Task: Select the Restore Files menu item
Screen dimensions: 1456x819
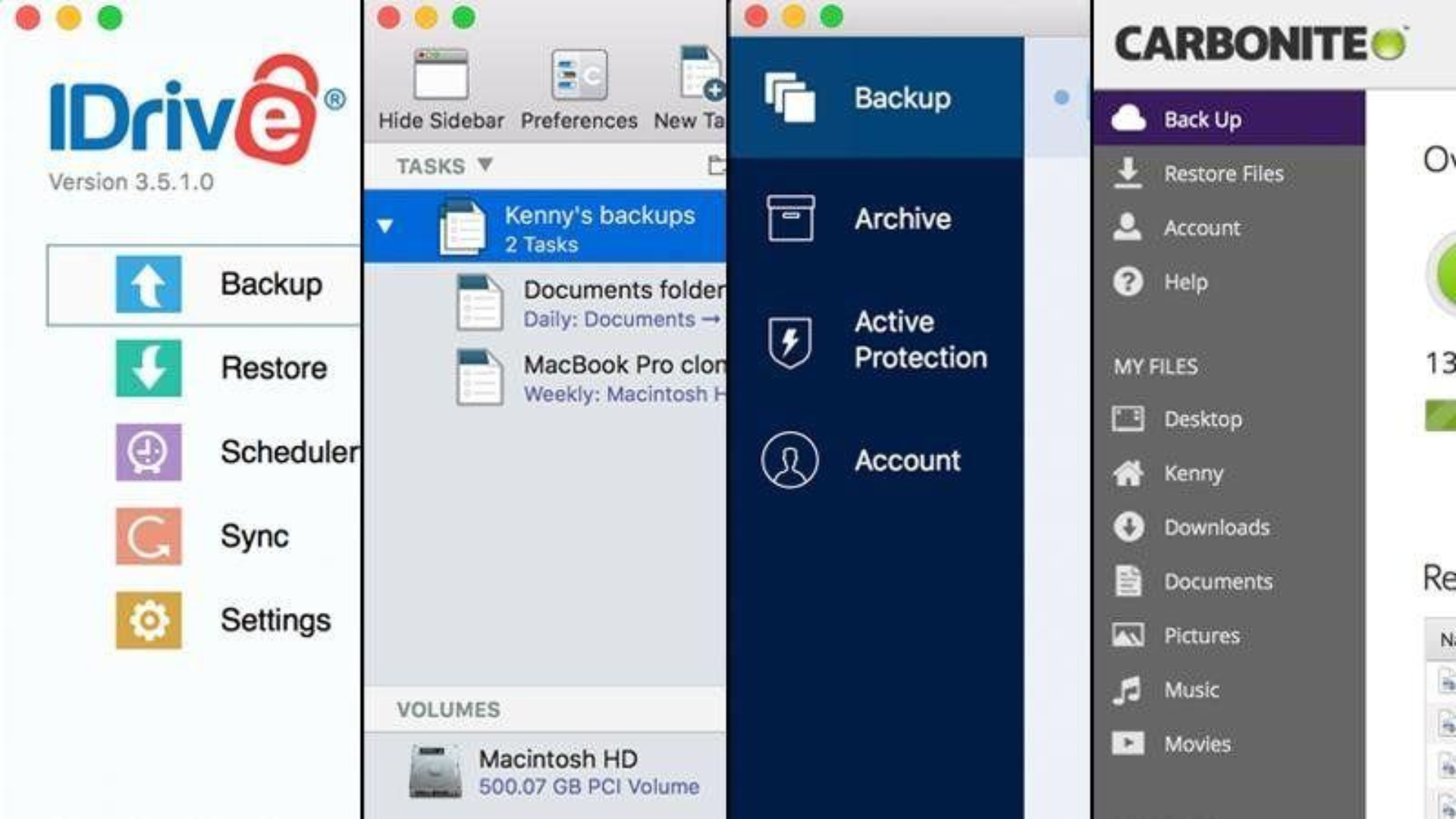Action: [x=1223, y=174]
